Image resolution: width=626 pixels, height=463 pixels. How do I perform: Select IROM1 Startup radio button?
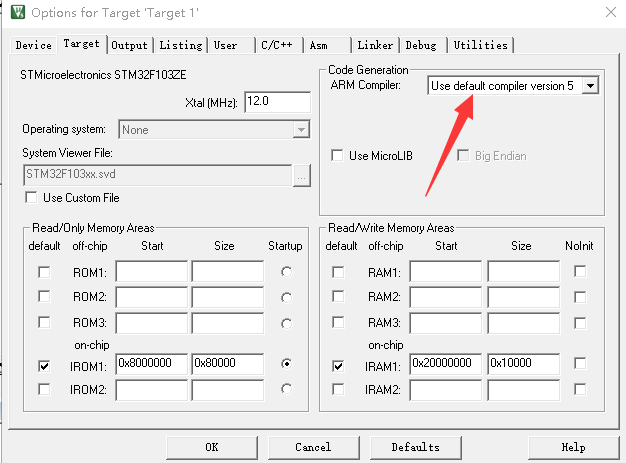286,363
